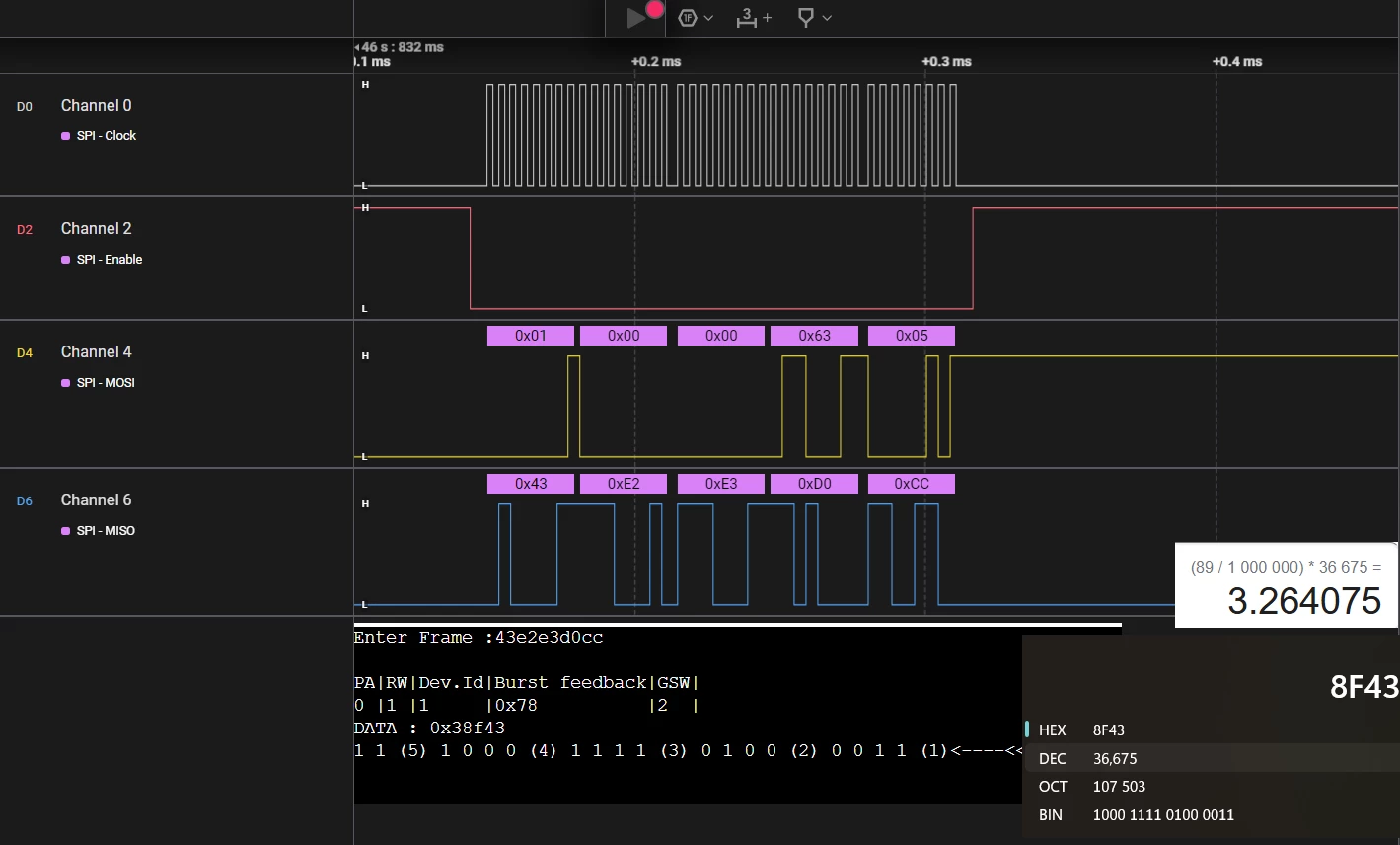Viewport: 1400px width, 845px height.
Task: Click the plus next to measurement icon
Action: 768,18
